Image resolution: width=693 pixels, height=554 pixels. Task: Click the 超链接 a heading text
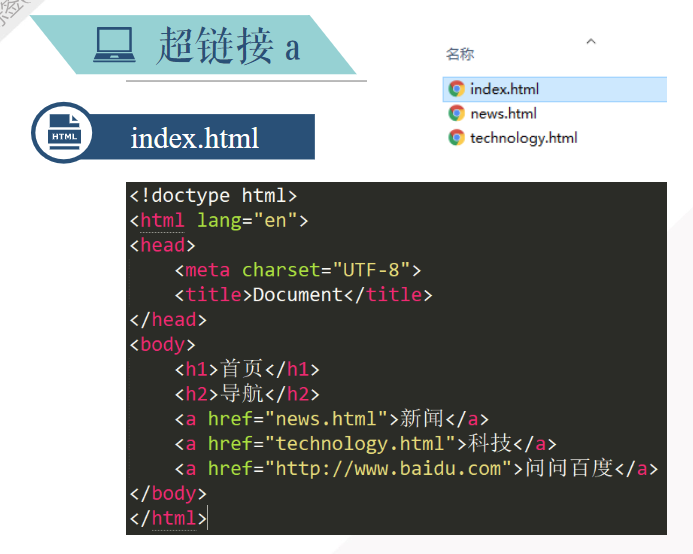[x=228, y=46]
